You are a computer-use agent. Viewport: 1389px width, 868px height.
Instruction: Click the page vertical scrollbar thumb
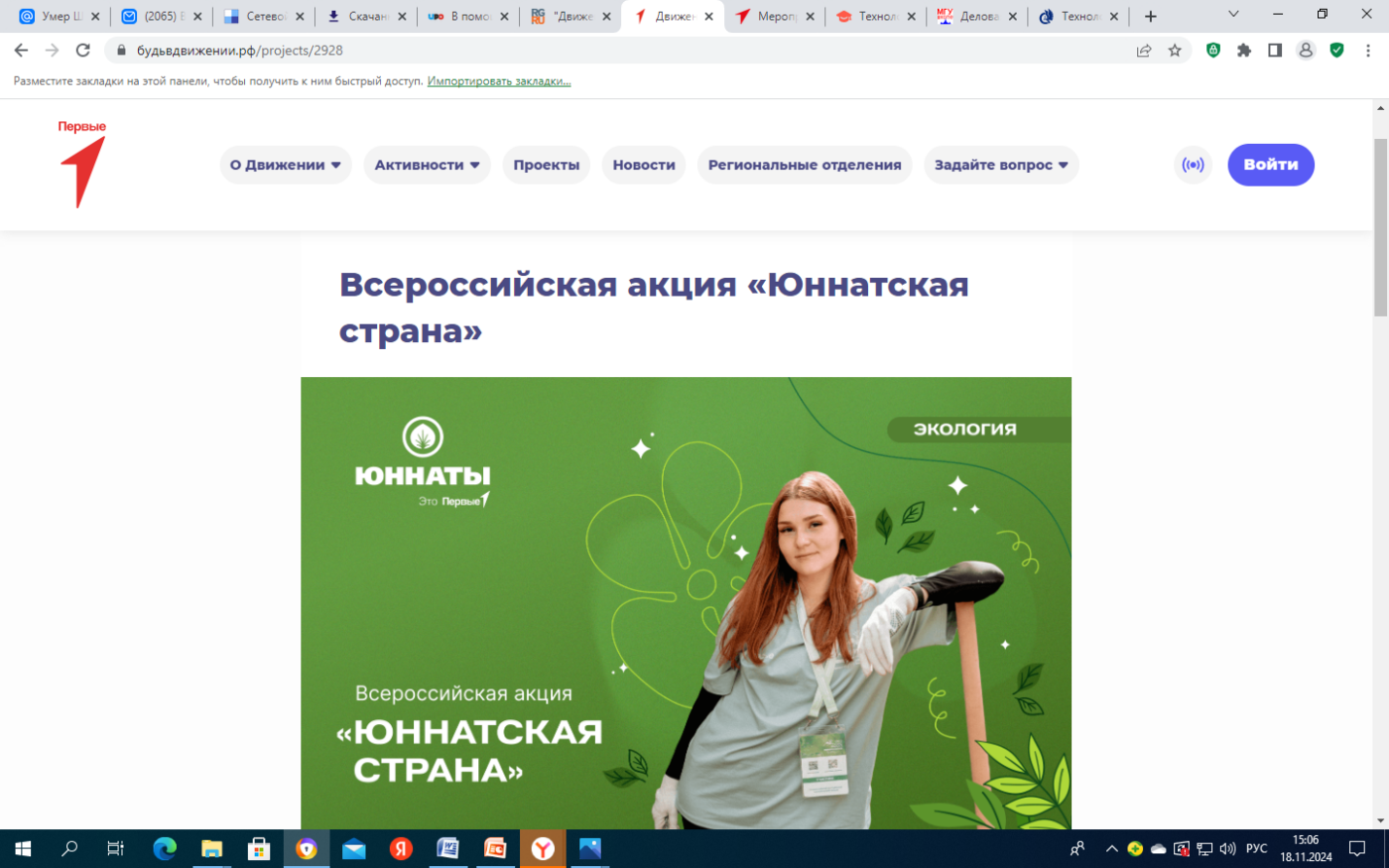click(x=1380, y=228)
